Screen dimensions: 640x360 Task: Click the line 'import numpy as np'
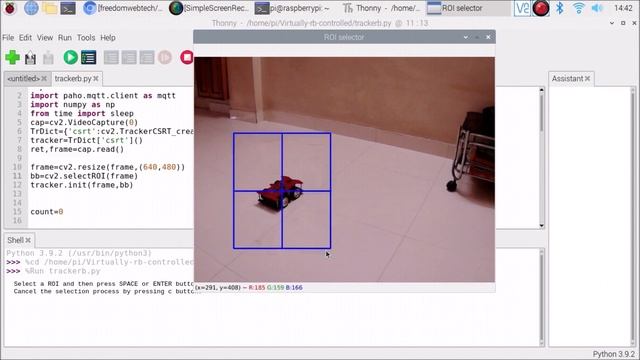72,104
